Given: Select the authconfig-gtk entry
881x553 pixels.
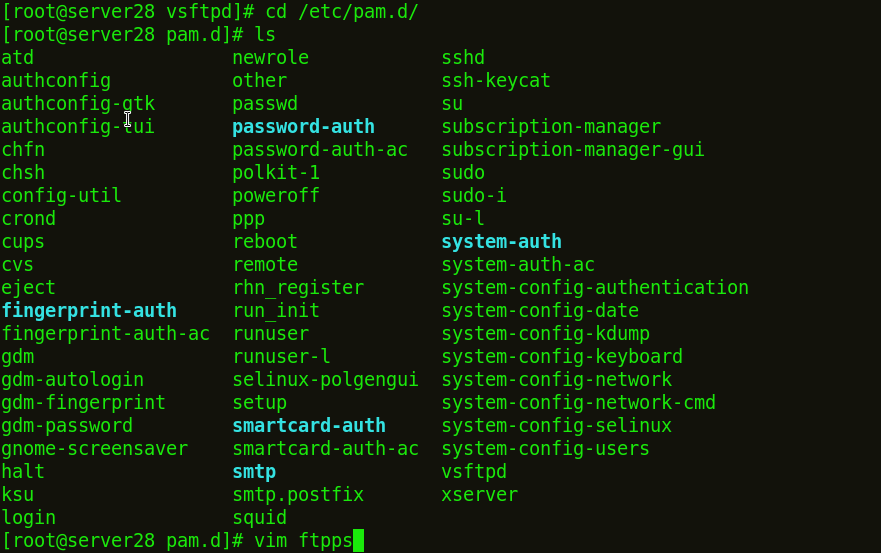Looking at the screenshot, I should pyautogui.click(x=78, y=103).
